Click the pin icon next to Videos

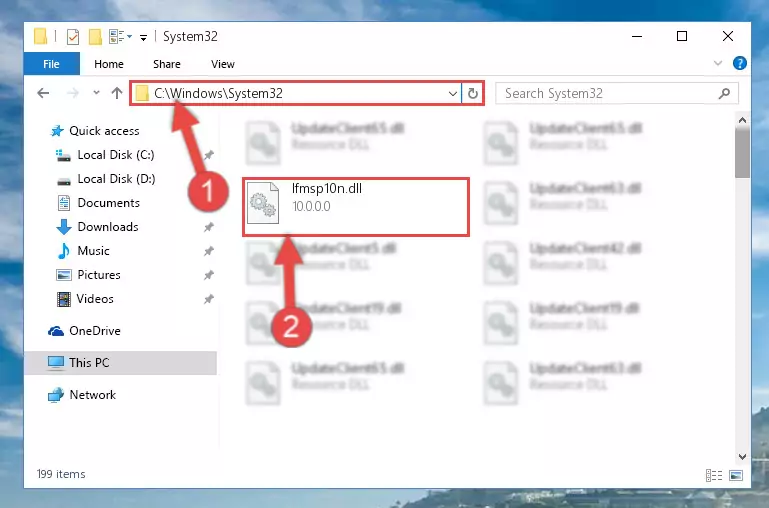click(208, 299)
